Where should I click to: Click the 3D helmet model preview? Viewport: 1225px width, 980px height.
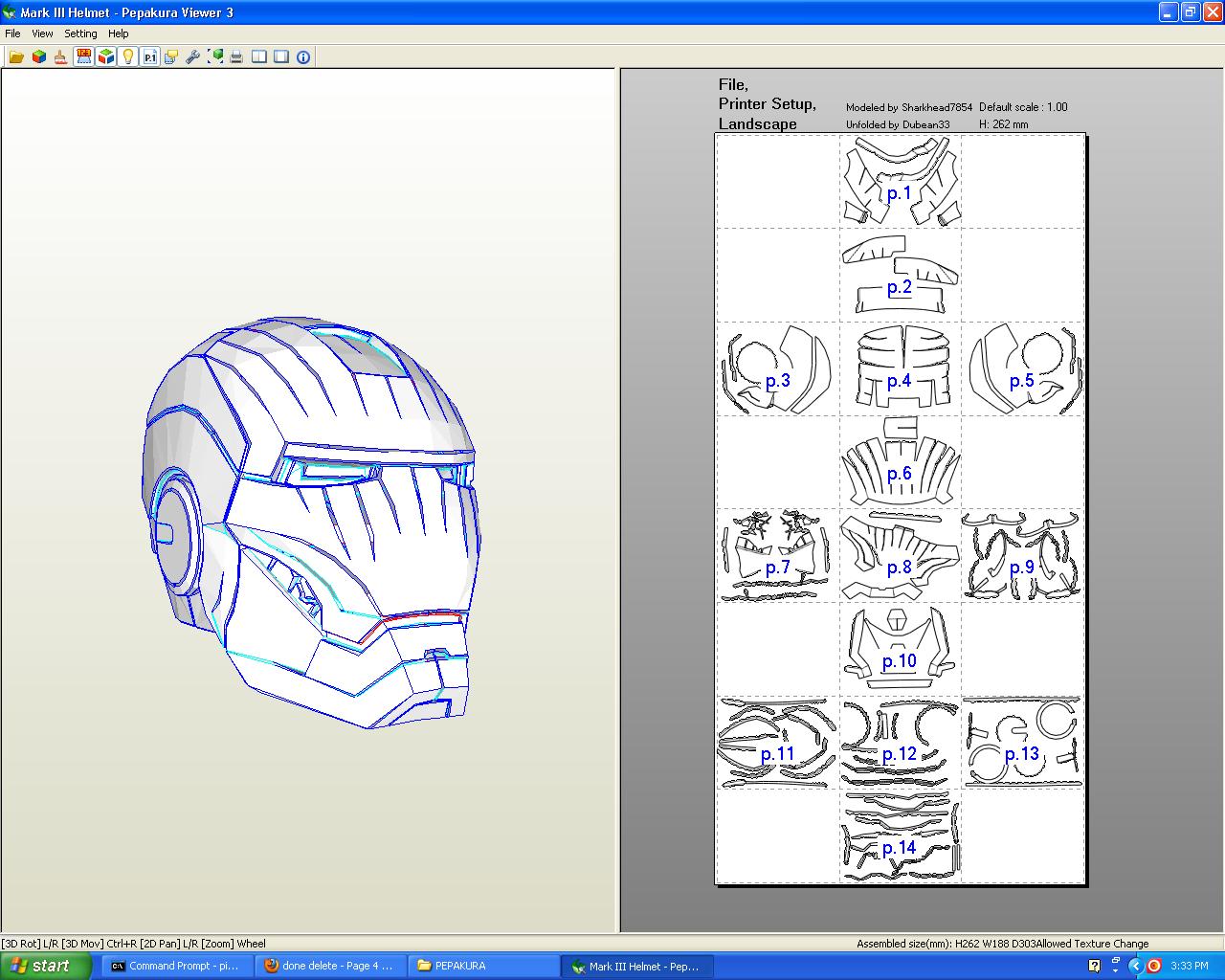(x=311, y=522)
